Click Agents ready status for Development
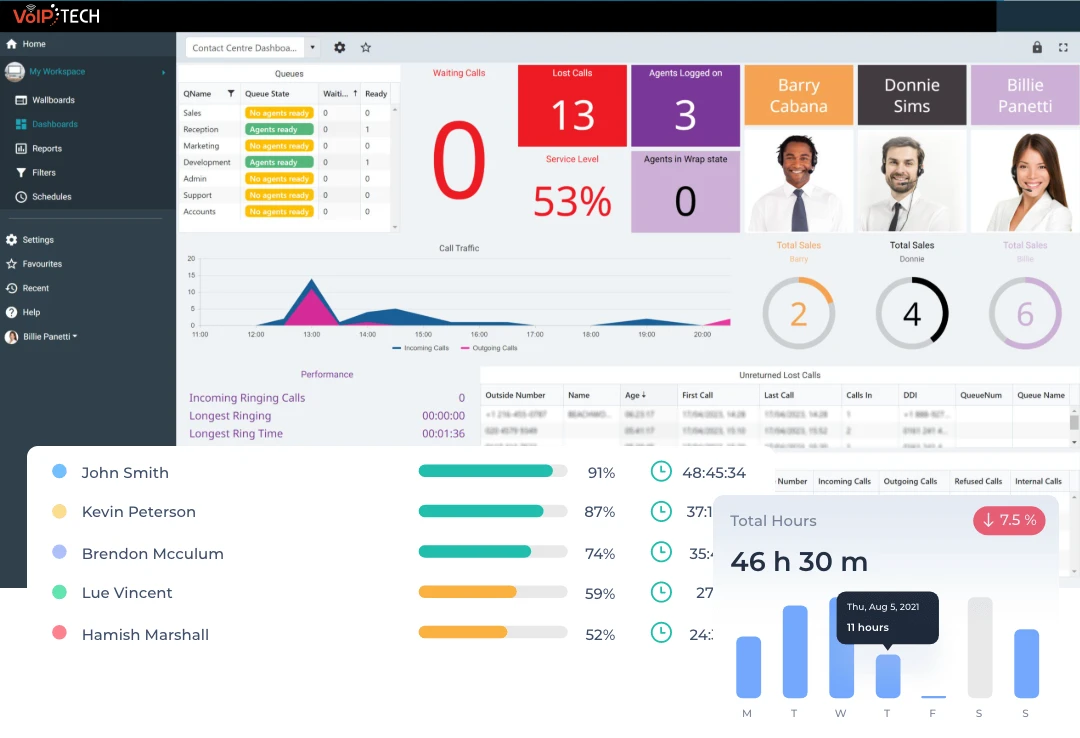Image resolution: width=1080 pixels, height=738 pixels. tap(279, 163)
